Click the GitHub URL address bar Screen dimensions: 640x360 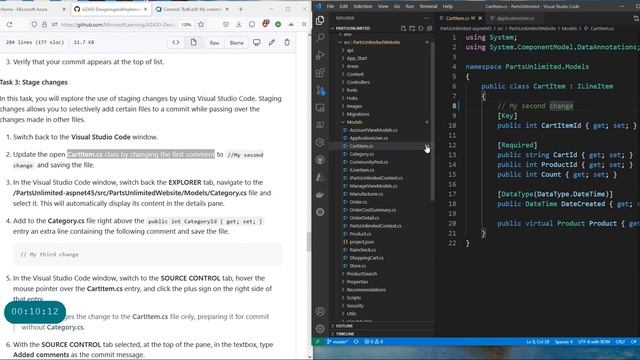click(118, 24)
